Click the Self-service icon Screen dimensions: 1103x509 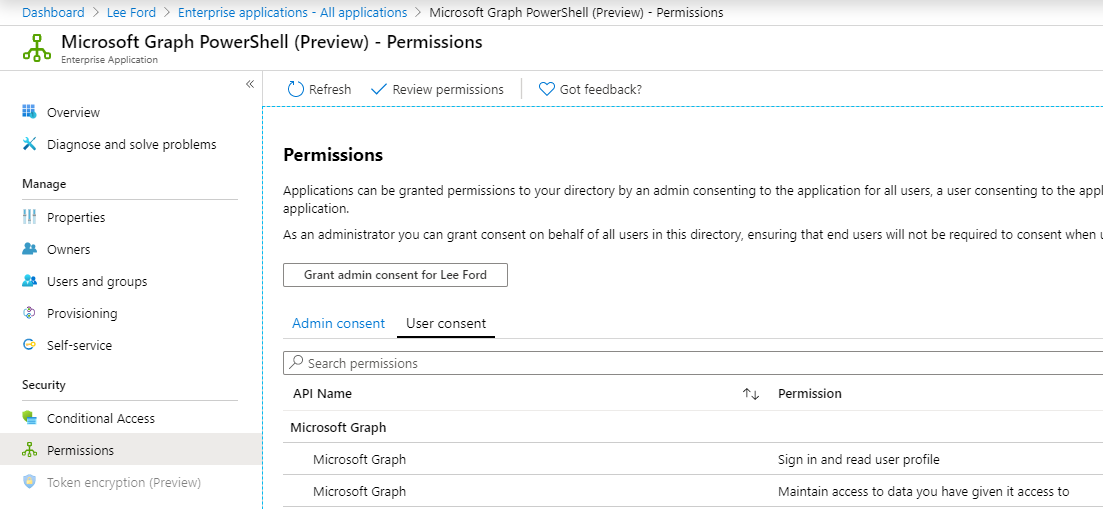tap(29, 345)
